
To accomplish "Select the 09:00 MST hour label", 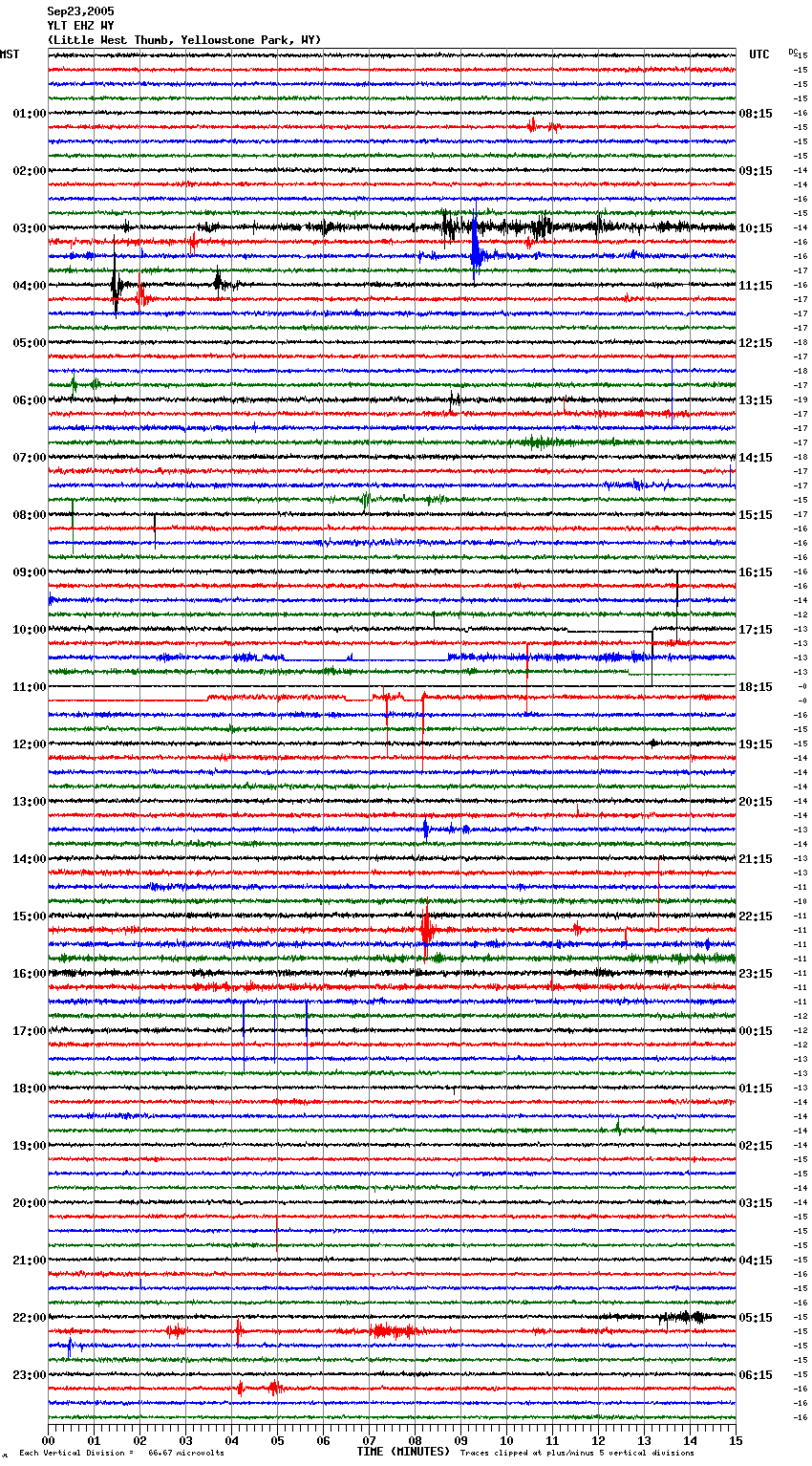I will pyautogui.click(x=30, y=572).
